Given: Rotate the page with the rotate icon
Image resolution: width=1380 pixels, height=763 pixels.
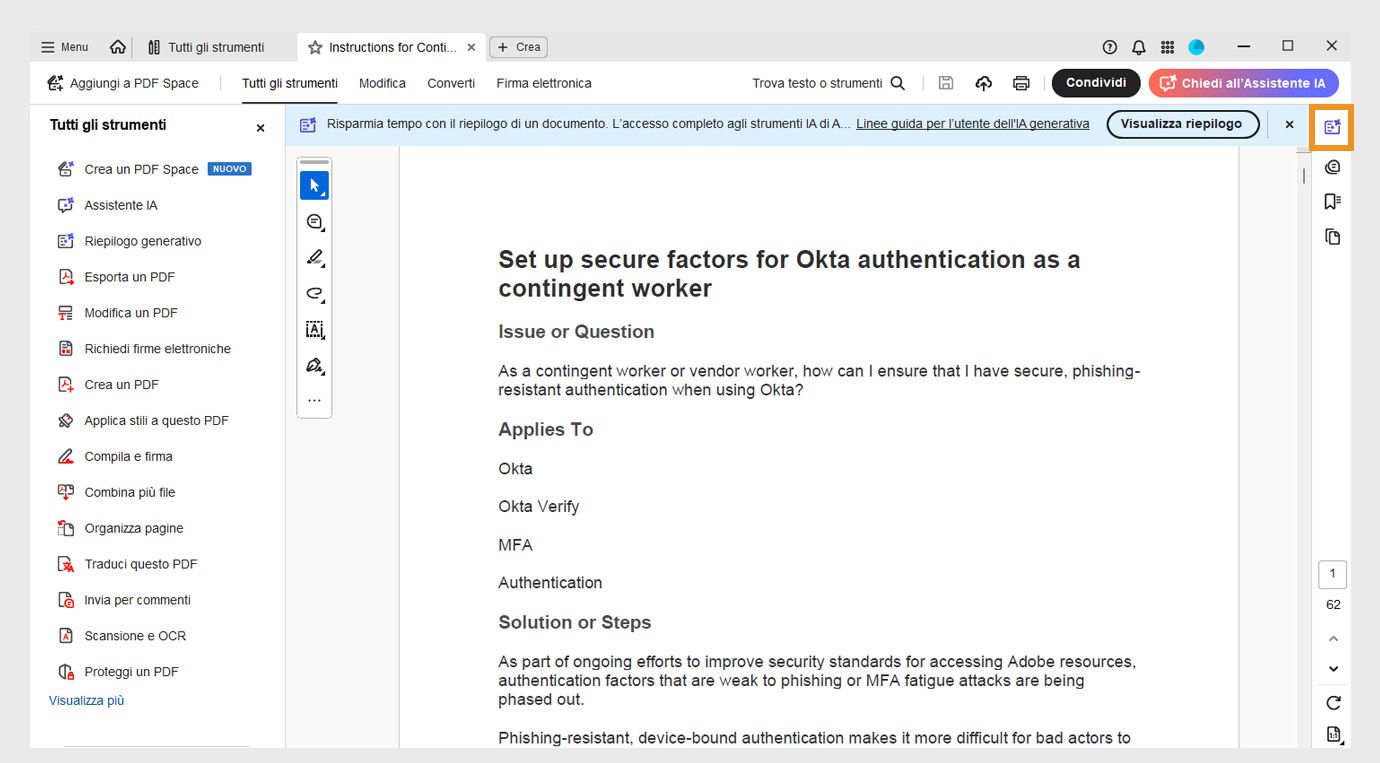Looking at the screenshot, I should (1332, 702).
